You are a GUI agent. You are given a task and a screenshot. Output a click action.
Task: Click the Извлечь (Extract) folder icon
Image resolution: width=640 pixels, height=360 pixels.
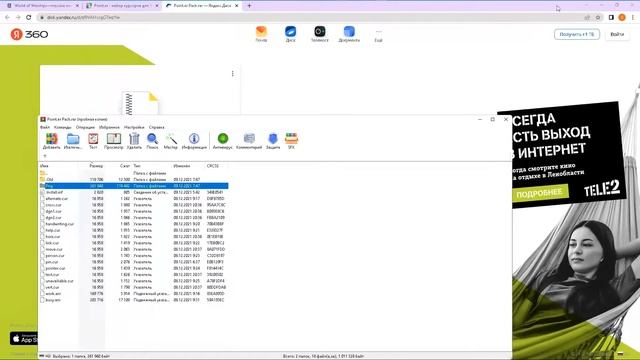tap(73, 141)
